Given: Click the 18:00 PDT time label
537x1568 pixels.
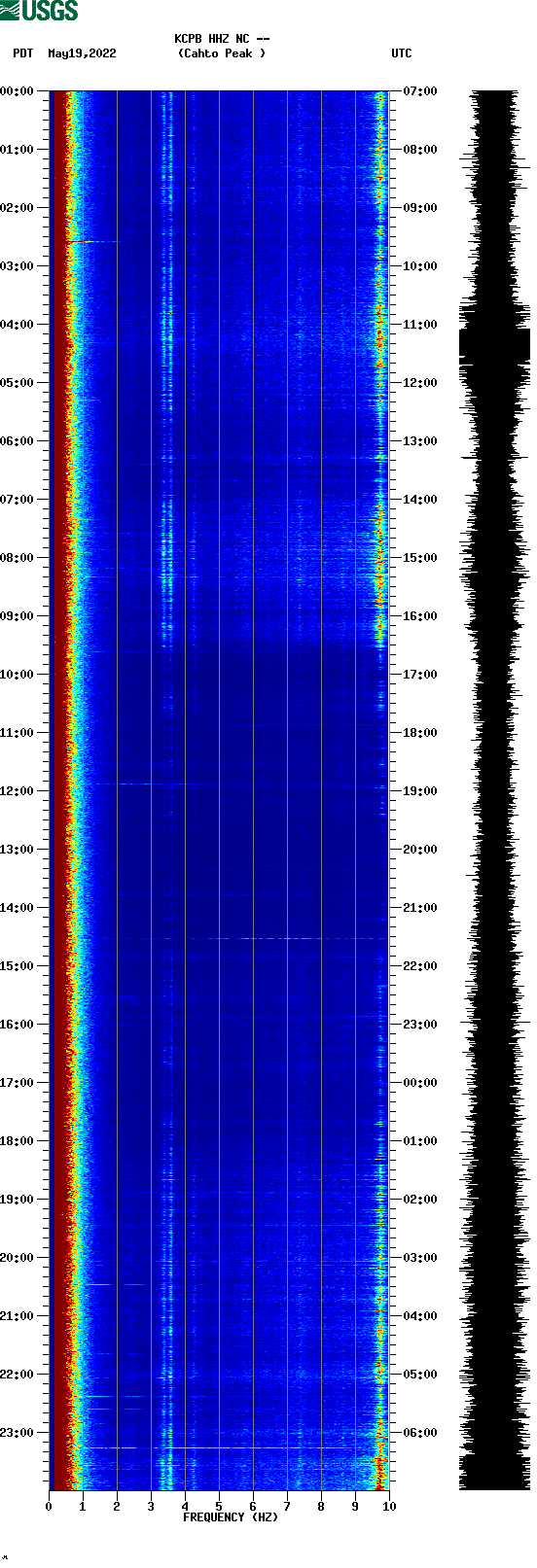Looking at the screenshot, I should [x=17, y=1141].
